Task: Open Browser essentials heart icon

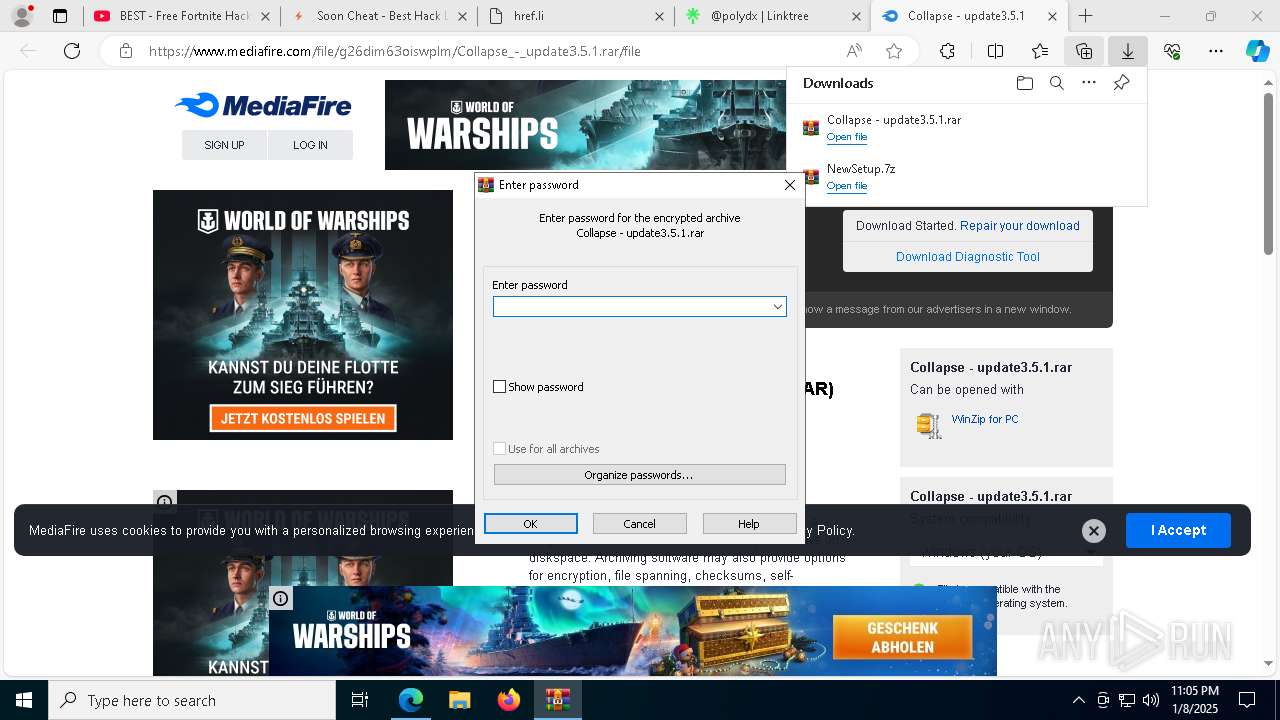Action: [1172, 51]
